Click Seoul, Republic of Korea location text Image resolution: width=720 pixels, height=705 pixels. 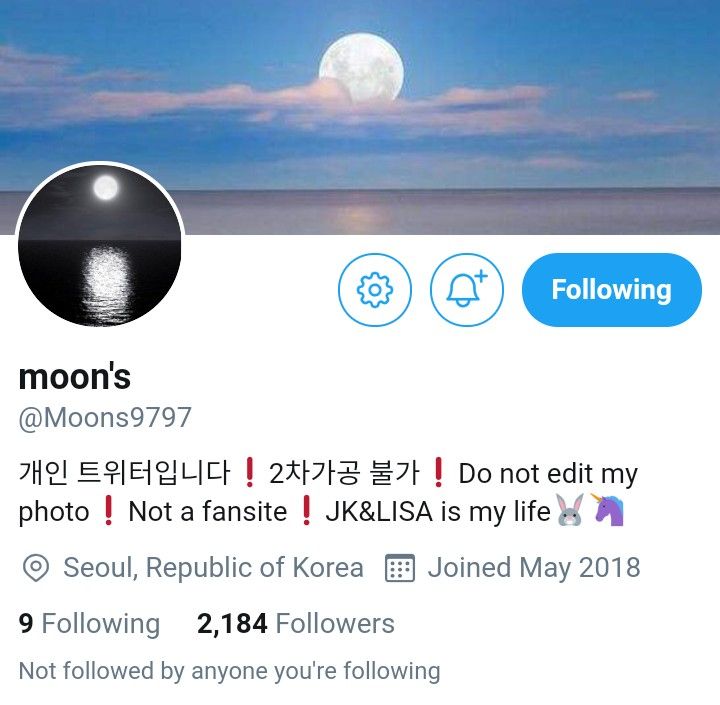pyautogui.click(x=213, y=568)
